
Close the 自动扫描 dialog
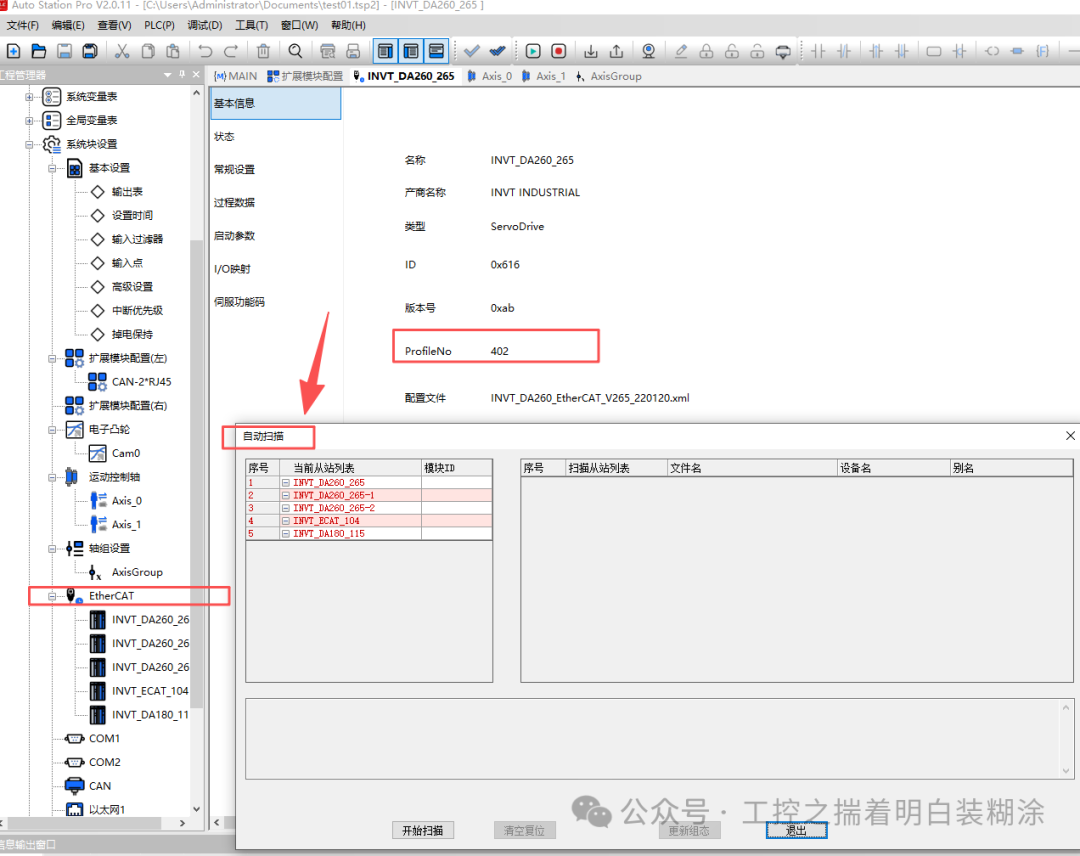click(1070, 436)
